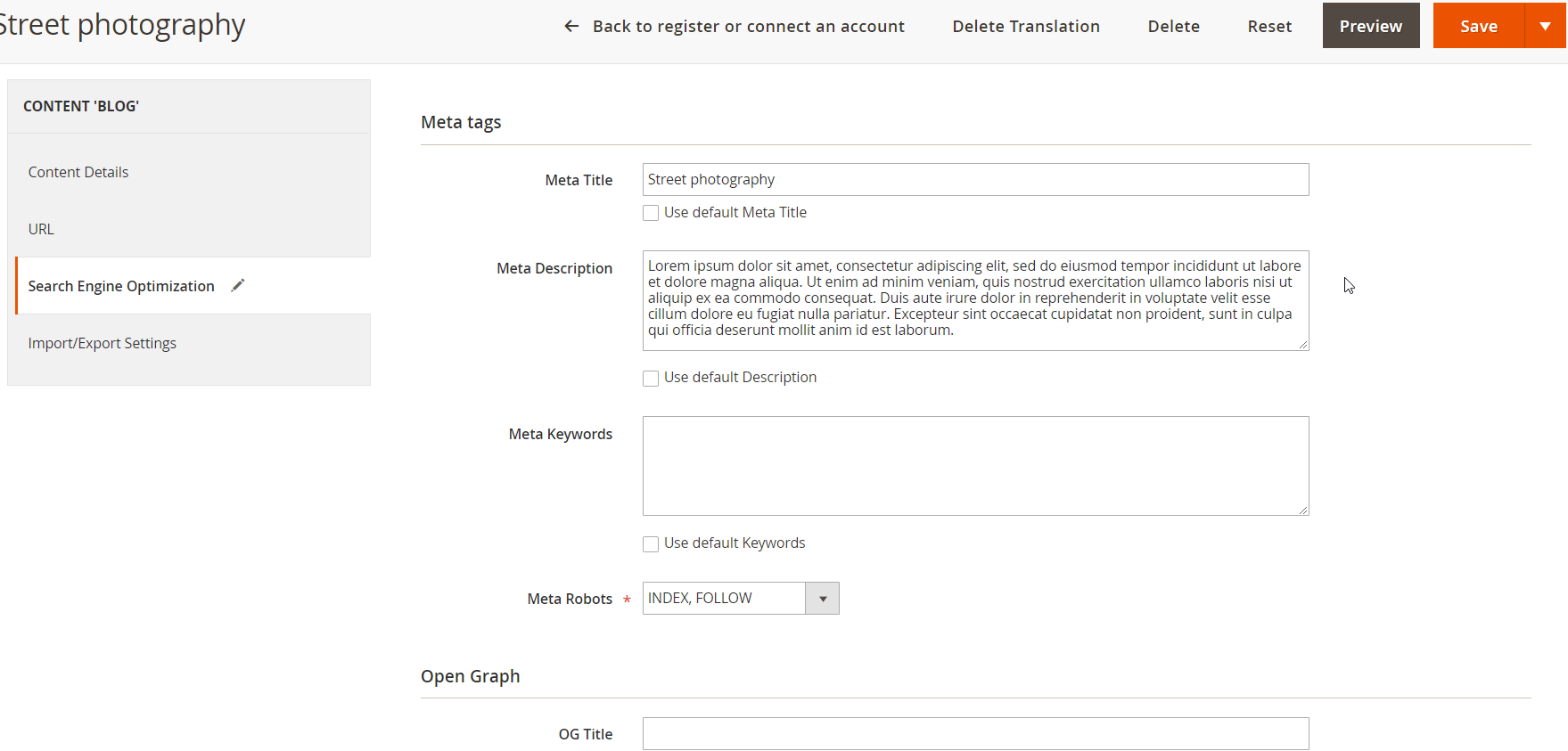Open the Save button dropdown arrow
Screen dimensions: 1568x751
(x=1545, y=26)
